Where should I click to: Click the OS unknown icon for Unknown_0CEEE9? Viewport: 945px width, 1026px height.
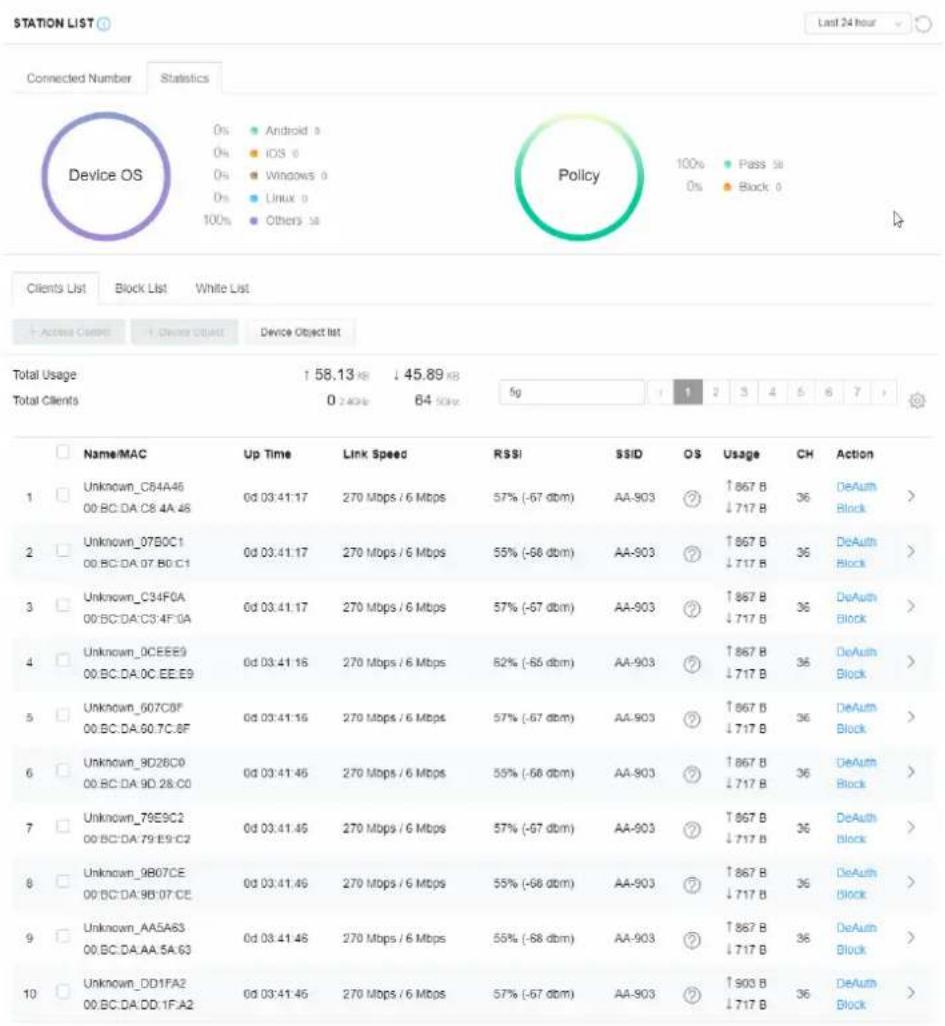click(x=692, y=664)
